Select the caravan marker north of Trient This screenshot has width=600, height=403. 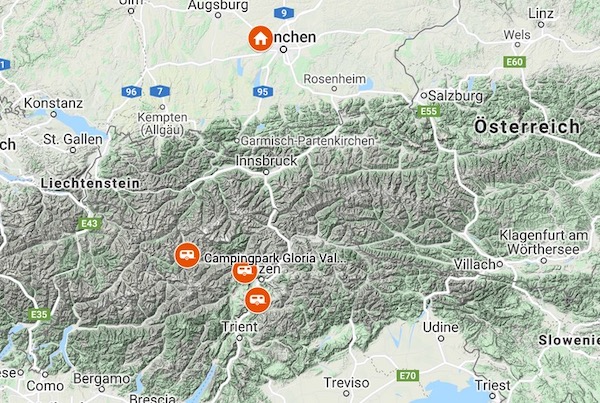pyautogui.click(x=258, y=300)
